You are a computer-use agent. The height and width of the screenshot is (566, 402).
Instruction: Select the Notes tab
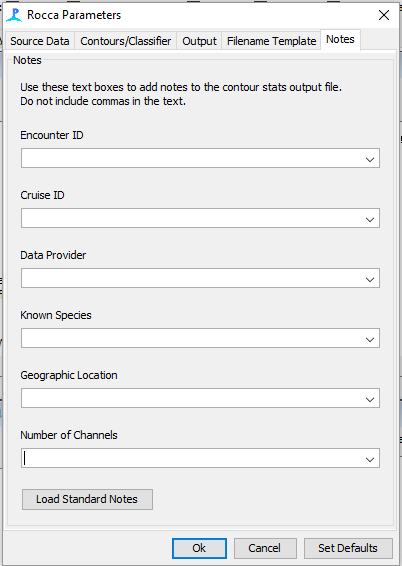click(x=340, y=39)
